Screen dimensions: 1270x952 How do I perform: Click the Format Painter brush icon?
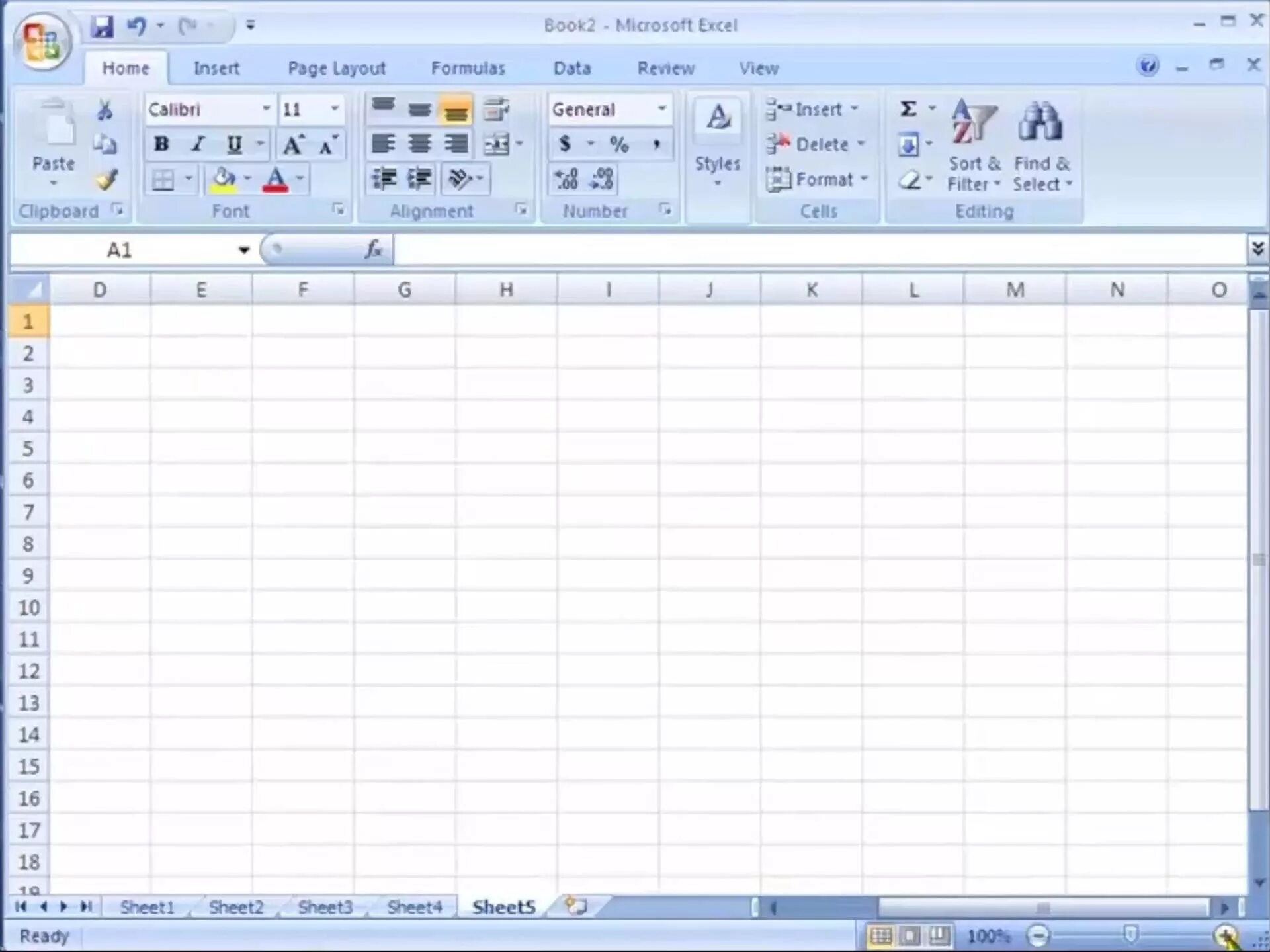click(106, 179)
